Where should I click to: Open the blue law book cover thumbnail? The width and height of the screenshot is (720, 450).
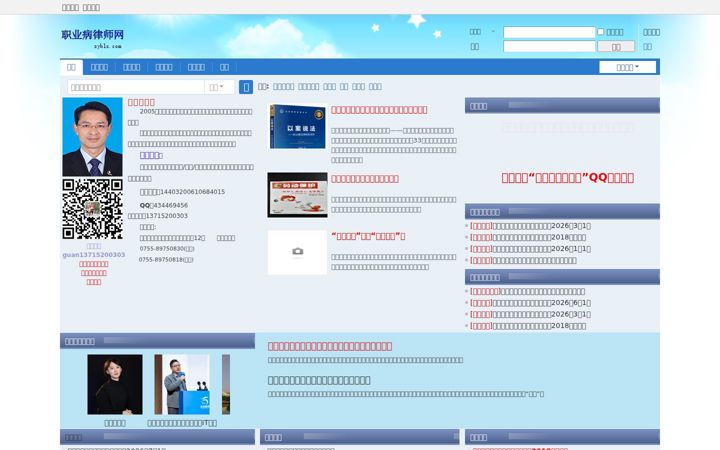coord(297,126)
